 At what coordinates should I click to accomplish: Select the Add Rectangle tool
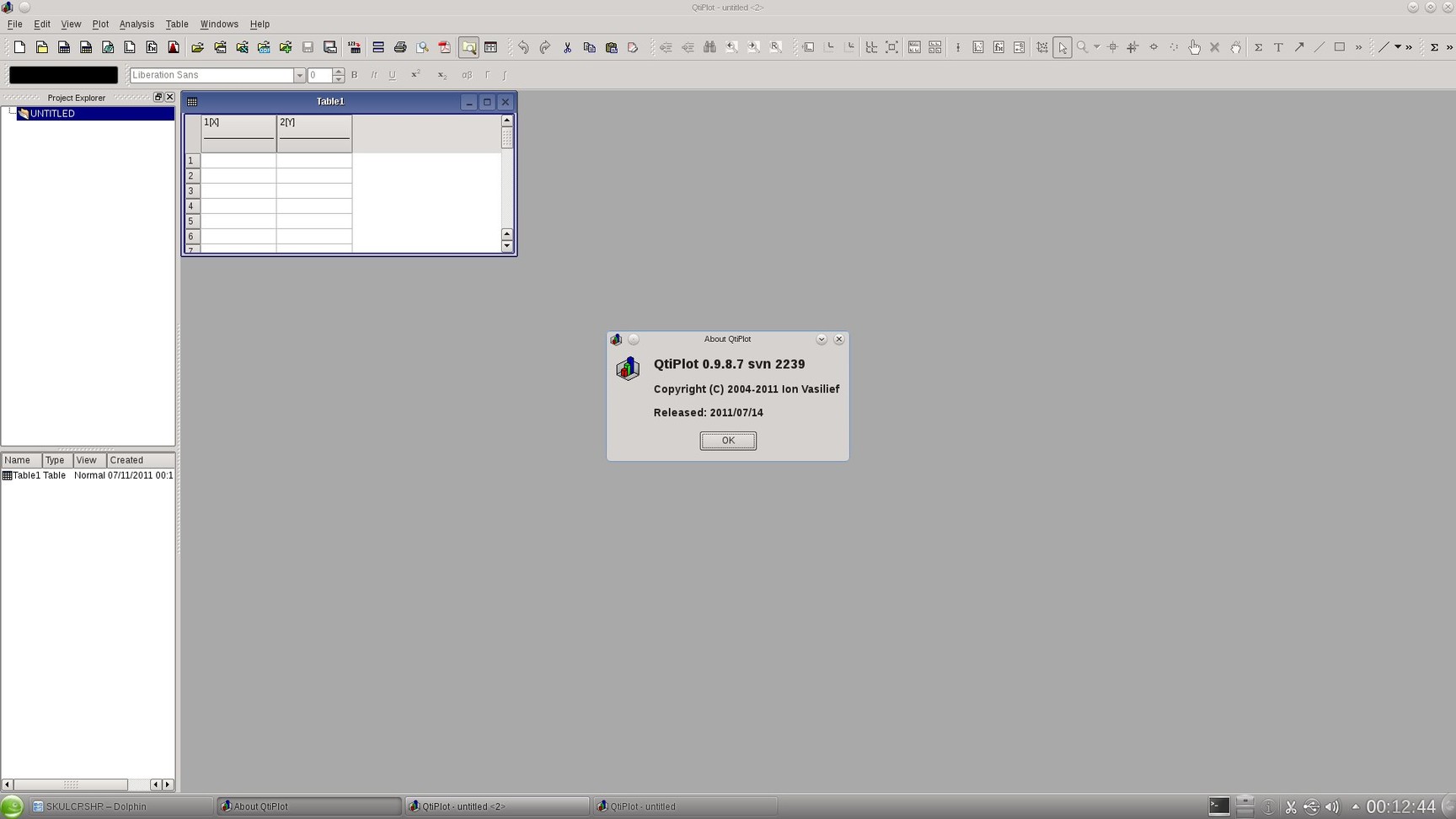[1340, 47]
